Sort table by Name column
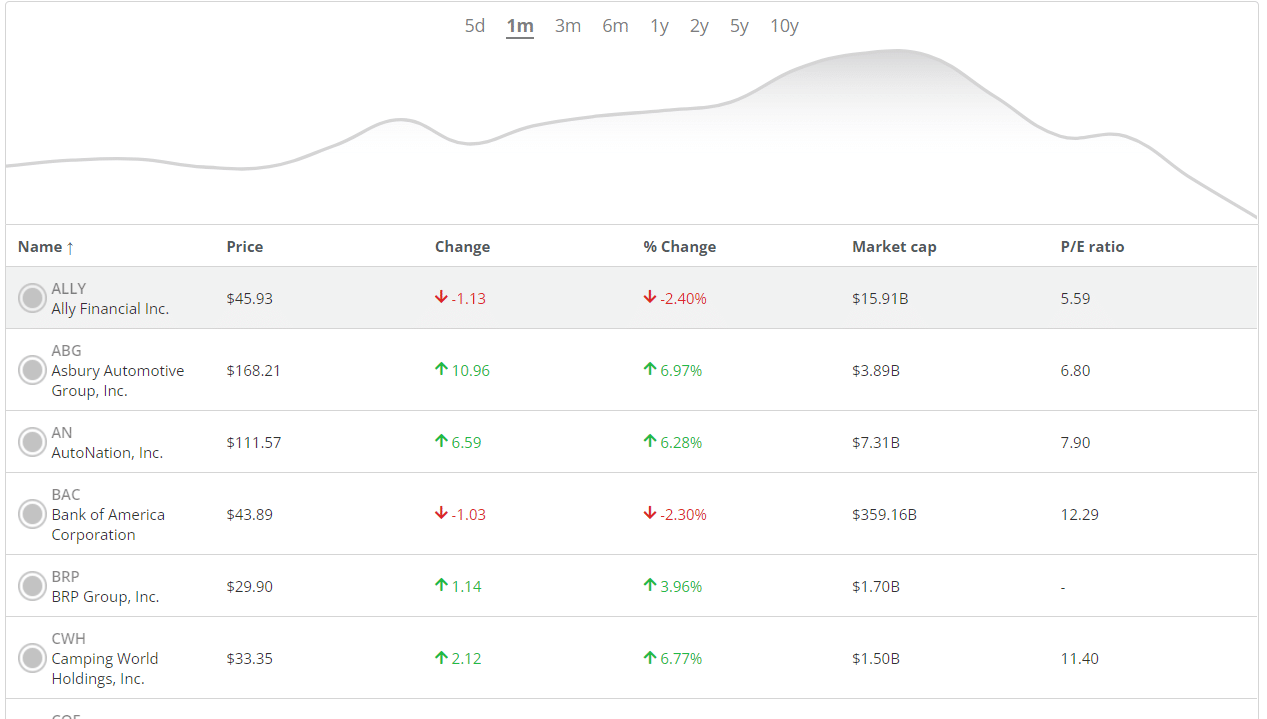The image size is (1267, 719). click(46, 247)
